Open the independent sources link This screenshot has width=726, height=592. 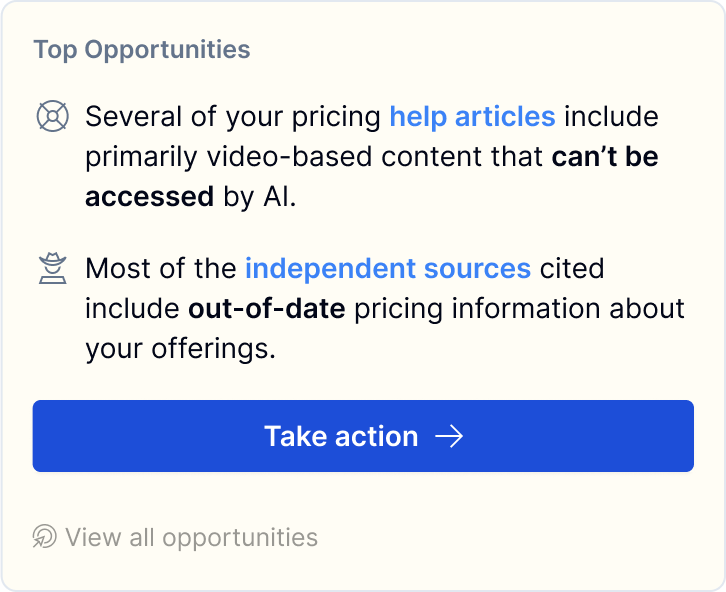(388, 268)
